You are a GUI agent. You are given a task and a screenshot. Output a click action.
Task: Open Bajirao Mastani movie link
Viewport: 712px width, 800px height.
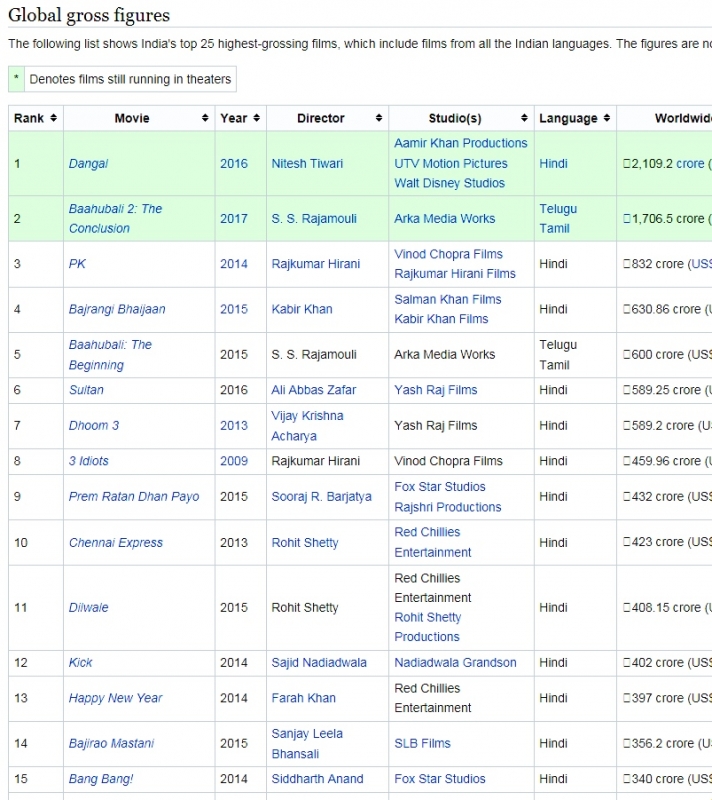click(x=111, y=743)
